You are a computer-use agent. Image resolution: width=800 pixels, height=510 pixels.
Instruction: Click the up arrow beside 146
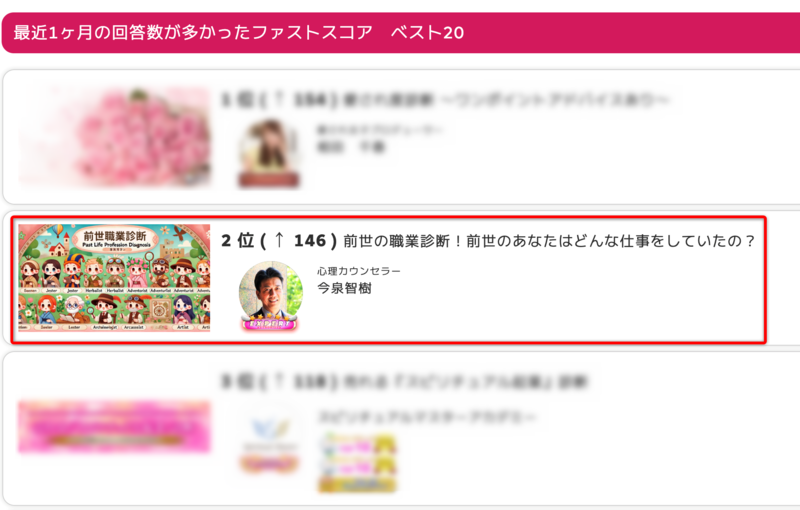pyautogui.click(x=279, y=240)
